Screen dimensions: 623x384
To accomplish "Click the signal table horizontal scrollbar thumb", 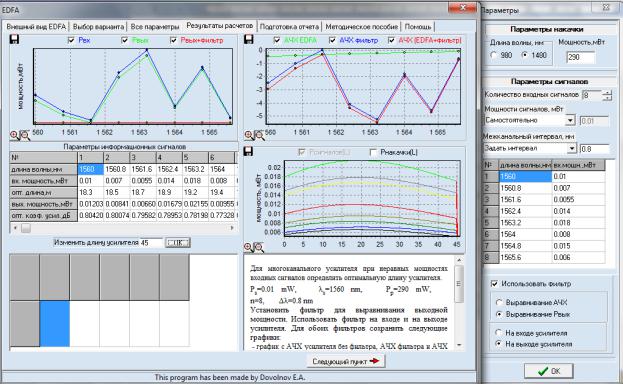I will pos(26,228).
